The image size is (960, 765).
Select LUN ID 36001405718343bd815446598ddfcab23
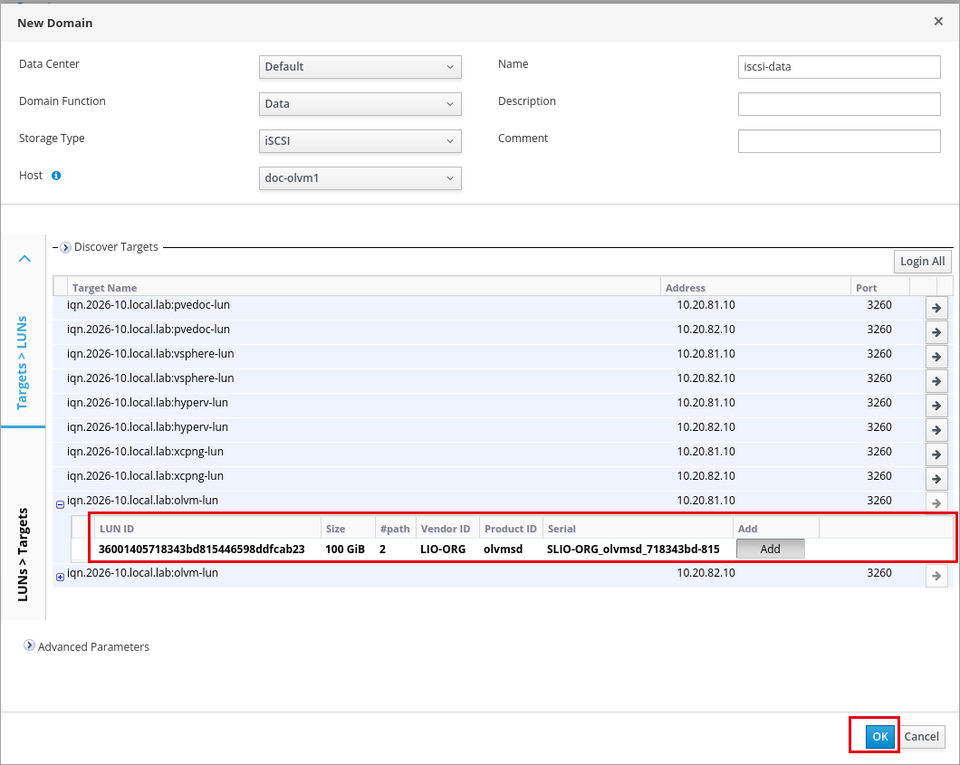201,549
